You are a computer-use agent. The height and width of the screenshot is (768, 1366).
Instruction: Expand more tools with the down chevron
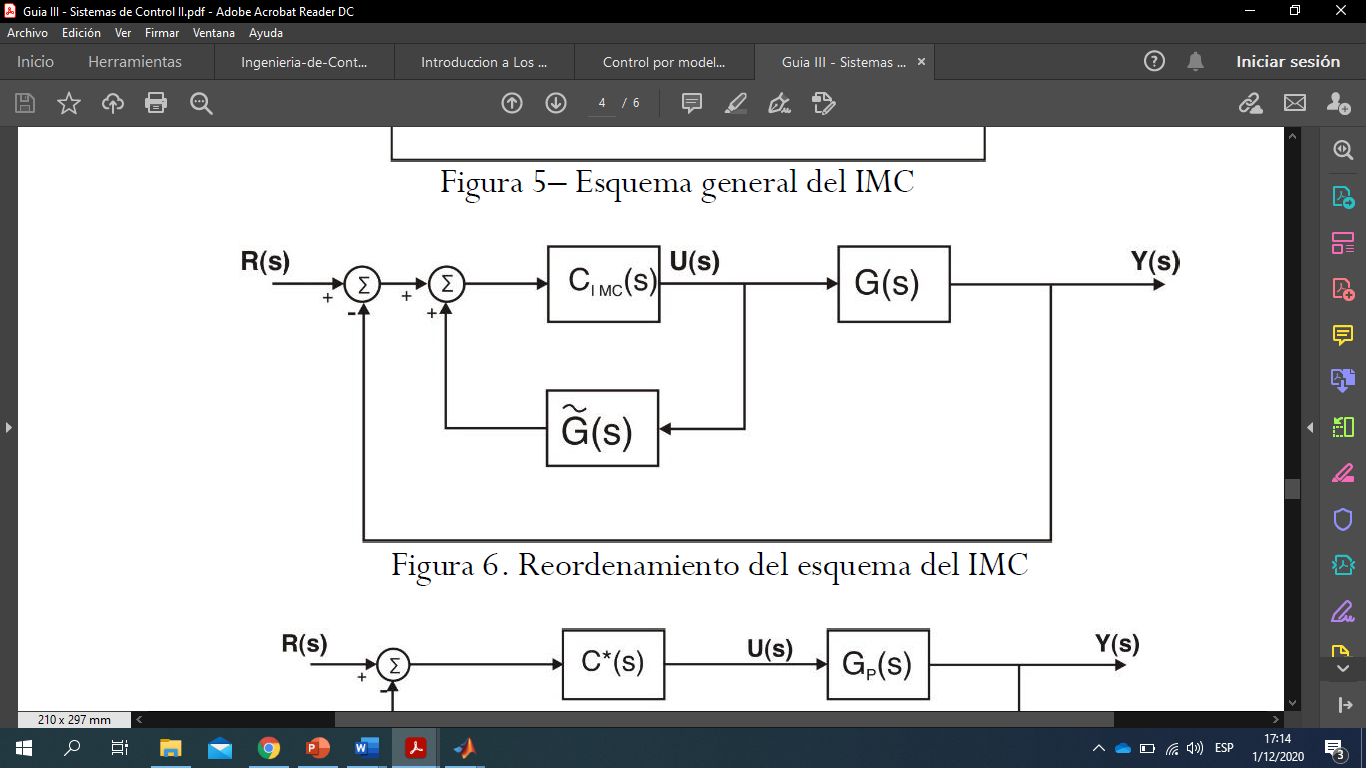pos(1343,668)
